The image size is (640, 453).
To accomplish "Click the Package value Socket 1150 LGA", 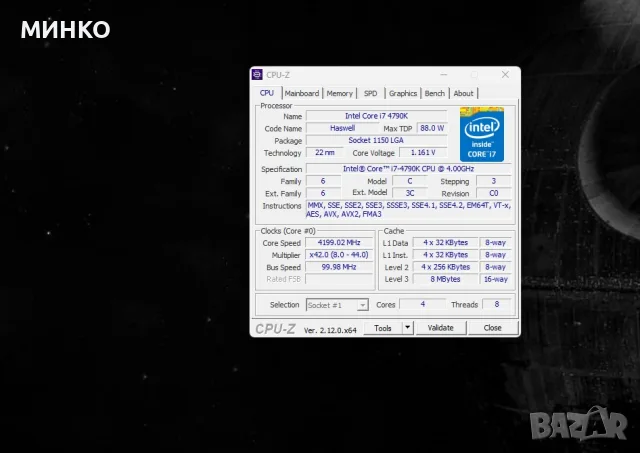I will click(x=376, y=140).
